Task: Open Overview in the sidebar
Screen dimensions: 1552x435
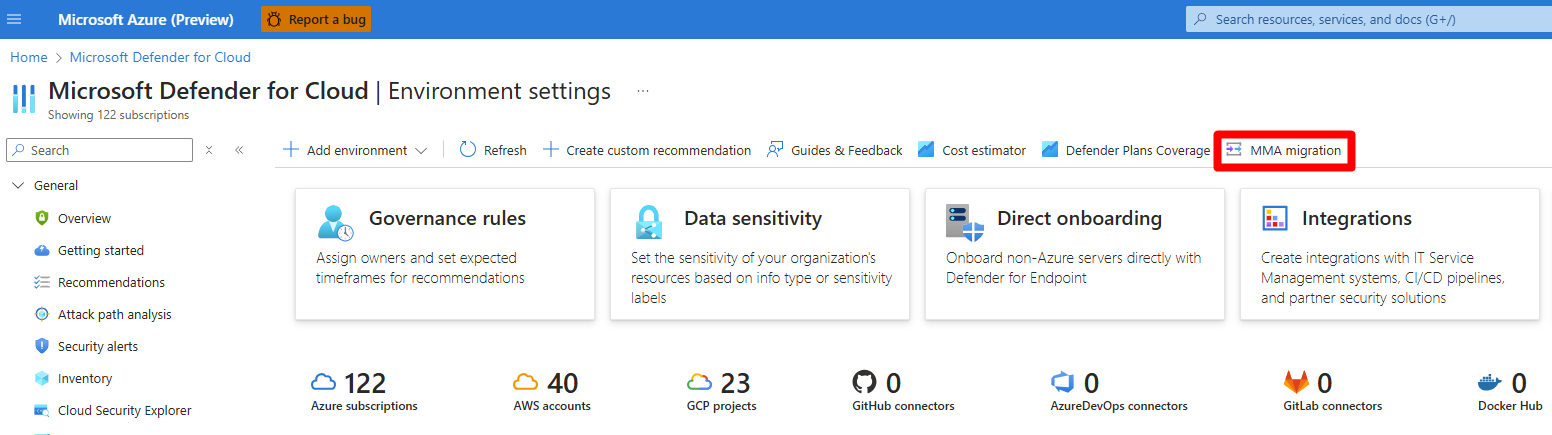Action: pos(84,218)
